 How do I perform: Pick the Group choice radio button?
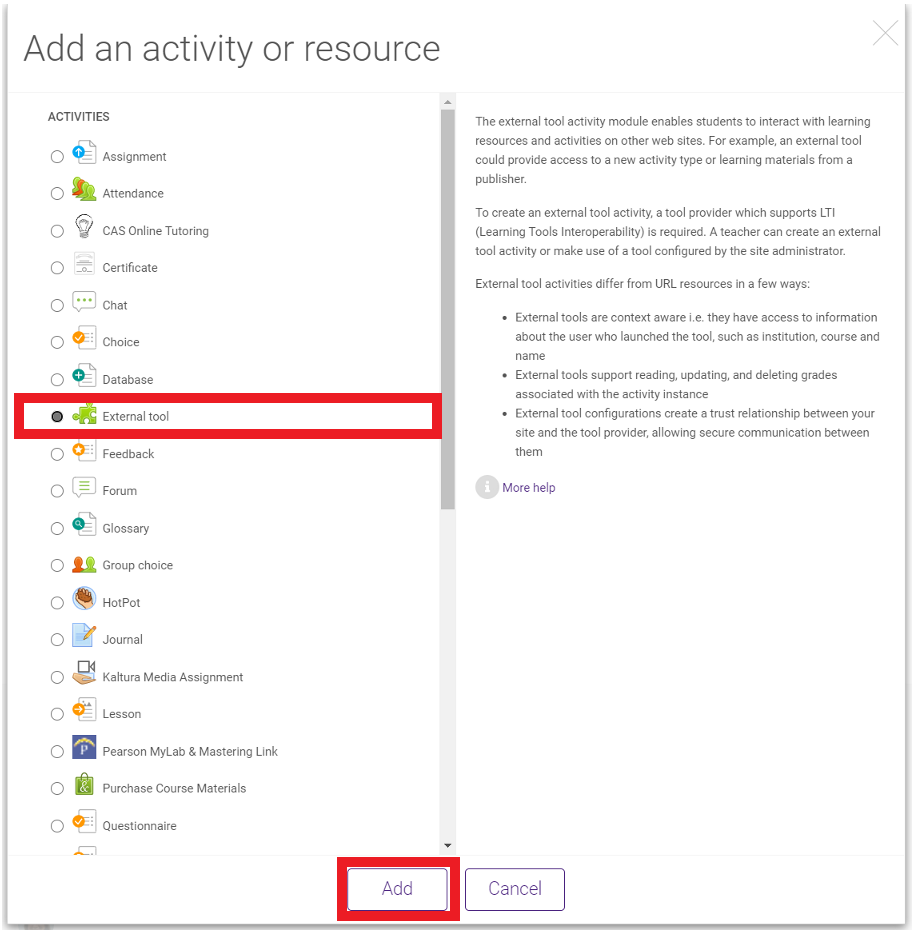57,565
